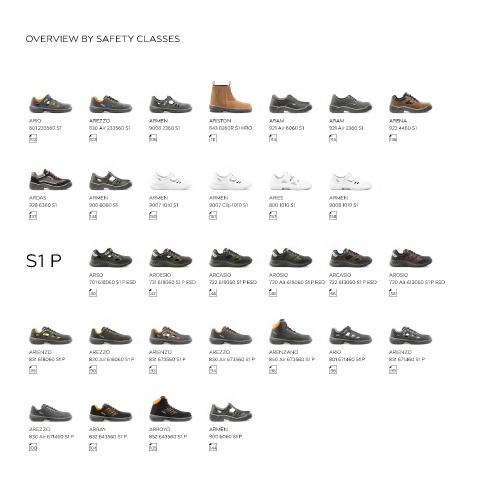Select the brown ARISTON boot image

point(230,97)
